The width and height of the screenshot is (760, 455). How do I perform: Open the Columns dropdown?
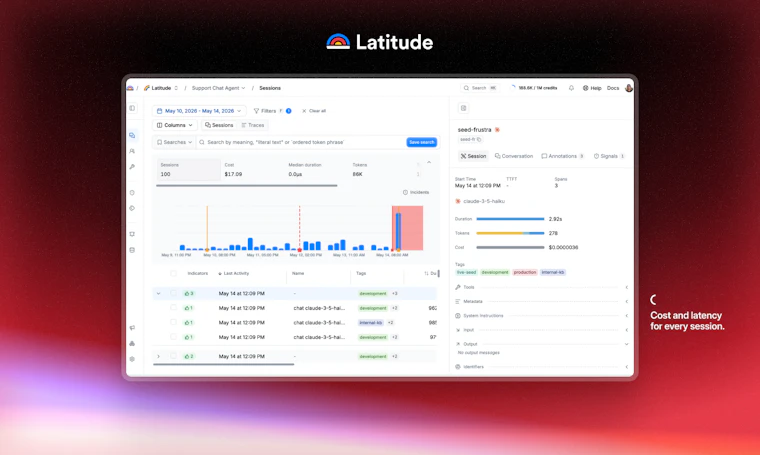pyautogui.click(x=175, y=125)
